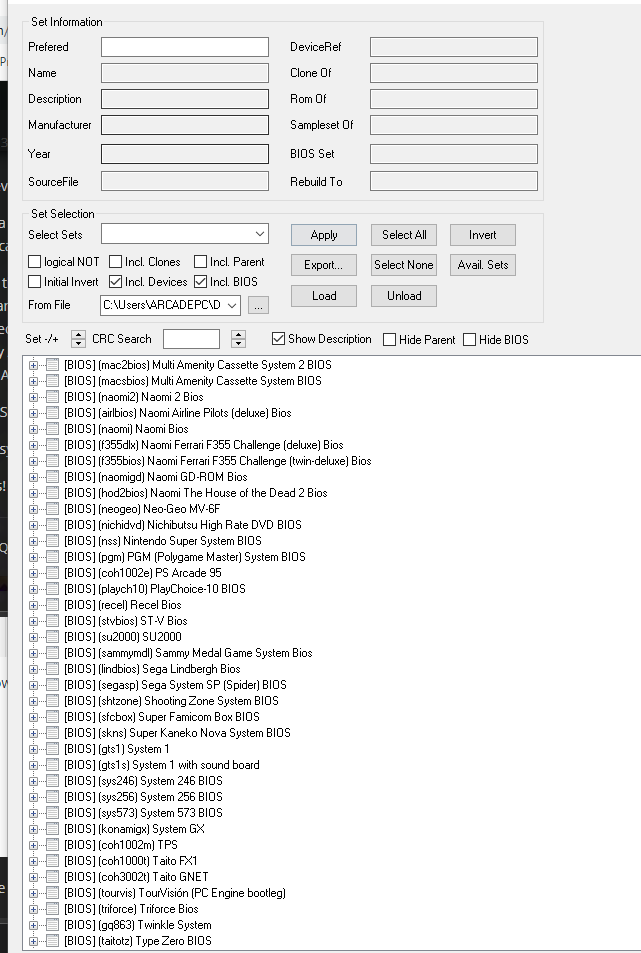Expand the stvbios ST-V Bios node
The image size is (641, 953).
(x=33, y=621)
